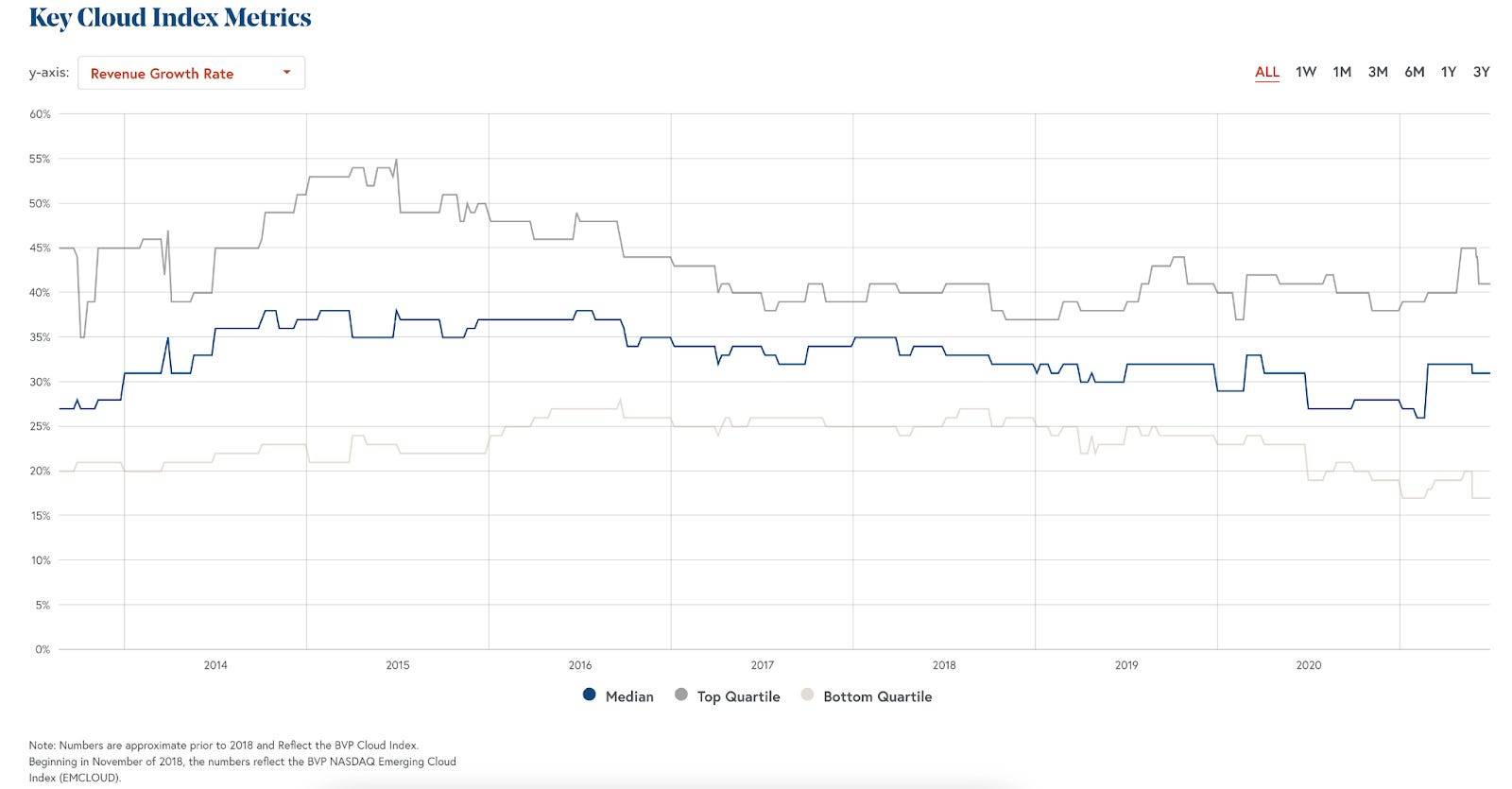Select the 1M range filter
1512x789 pixels.
(x=1342, y=72)
